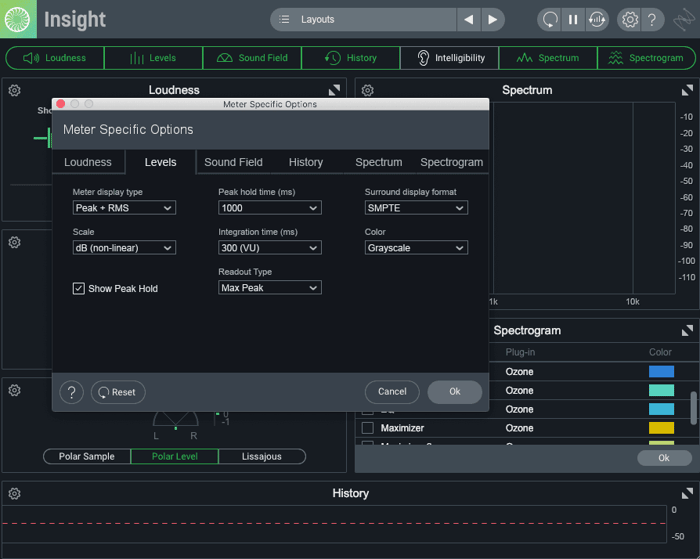Image resolution: width=700 pixels, height=559 pixels.
Task: Open the Color Grayscale dropdown
Action: (416, 248)
